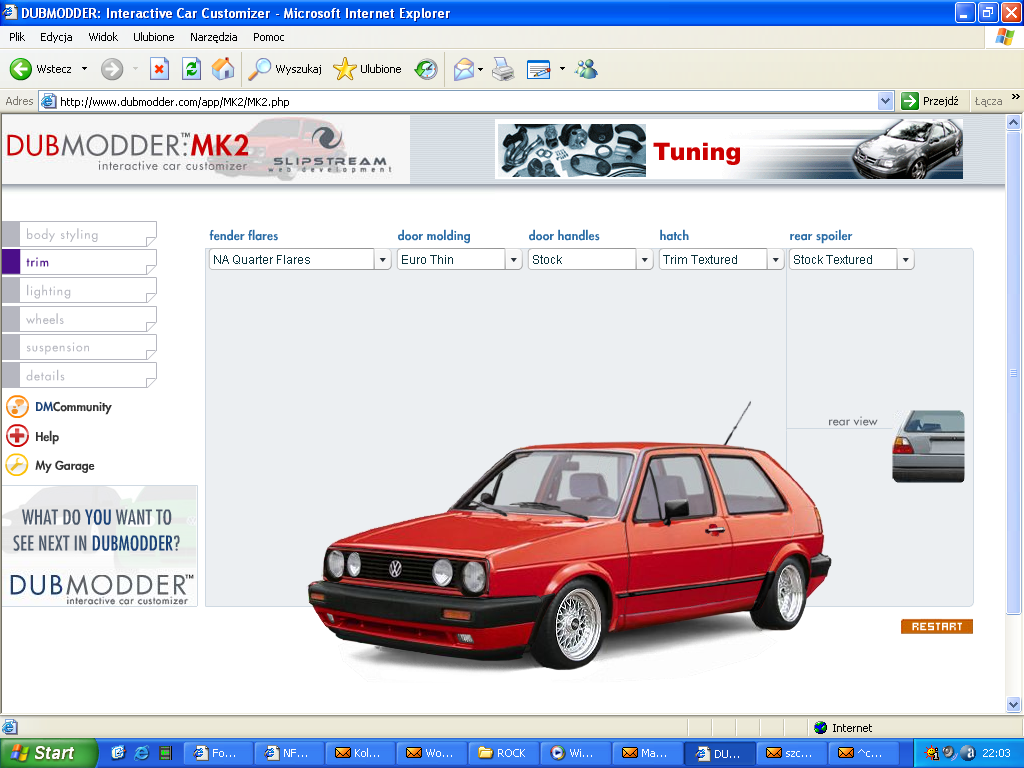Open the My Garage link
The width and height of the screenshot is (1024, 768).
coord(65,466)
